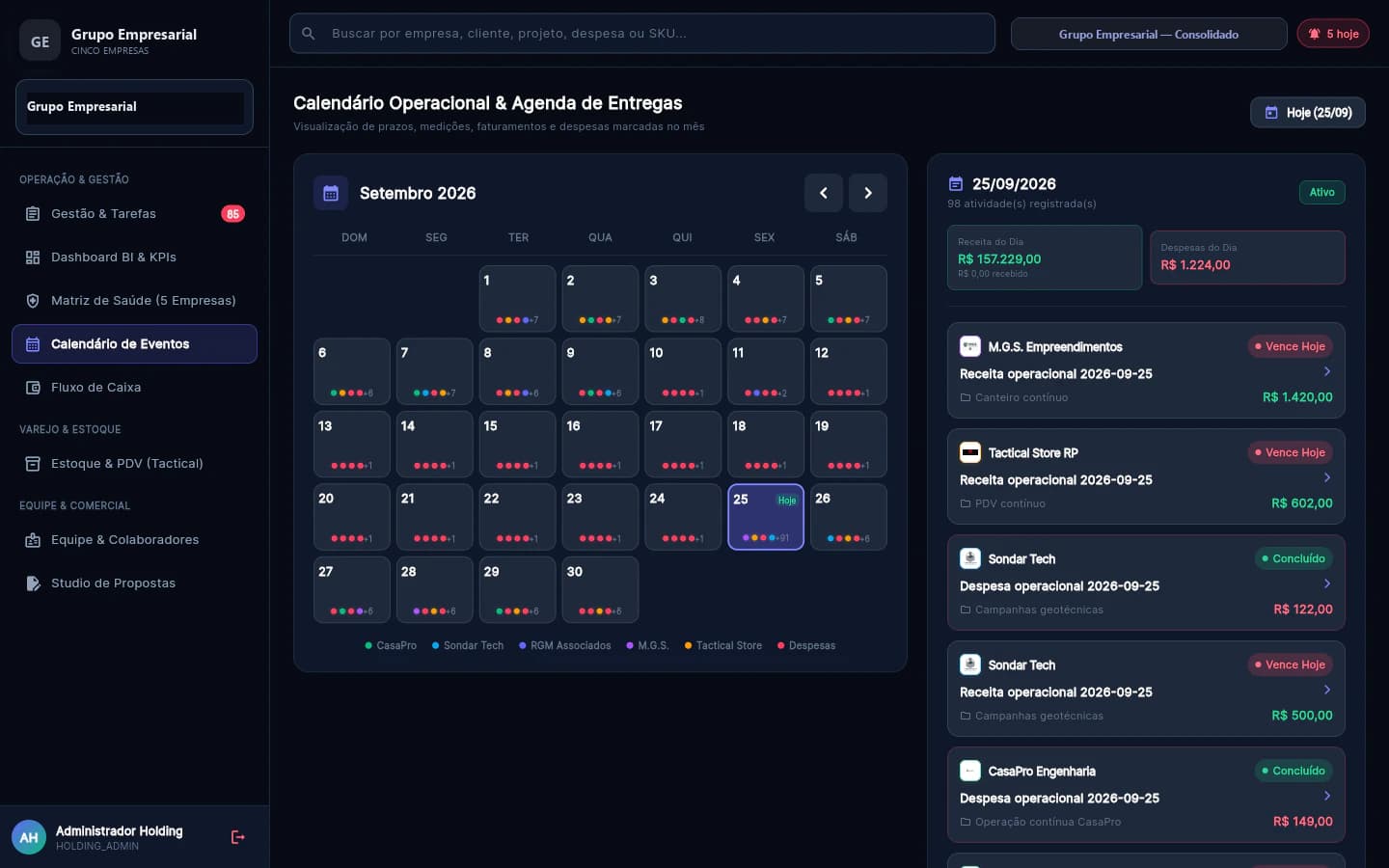Click the Calendário de Eventos calendar icon
The width and height of the screenshot is (1389, 868).
(x=33, y=344)
